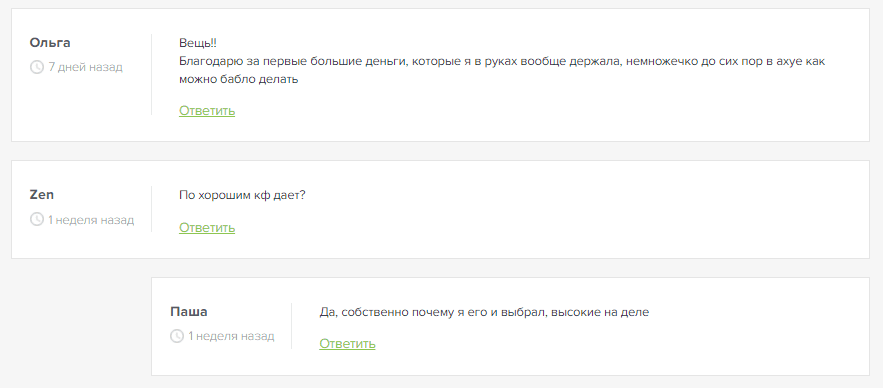Viewport: 883px width, 388px height.
Task: Click the author name Паша
Action: pos(189,311)
